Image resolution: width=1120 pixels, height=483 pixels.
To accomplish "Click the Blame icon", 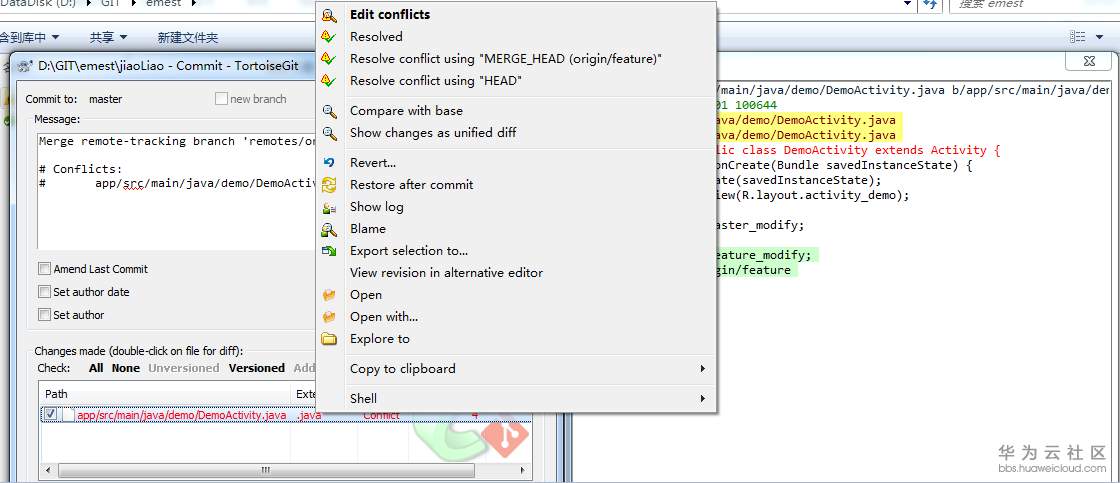I will pyautogui.click(x=329, y=229).
